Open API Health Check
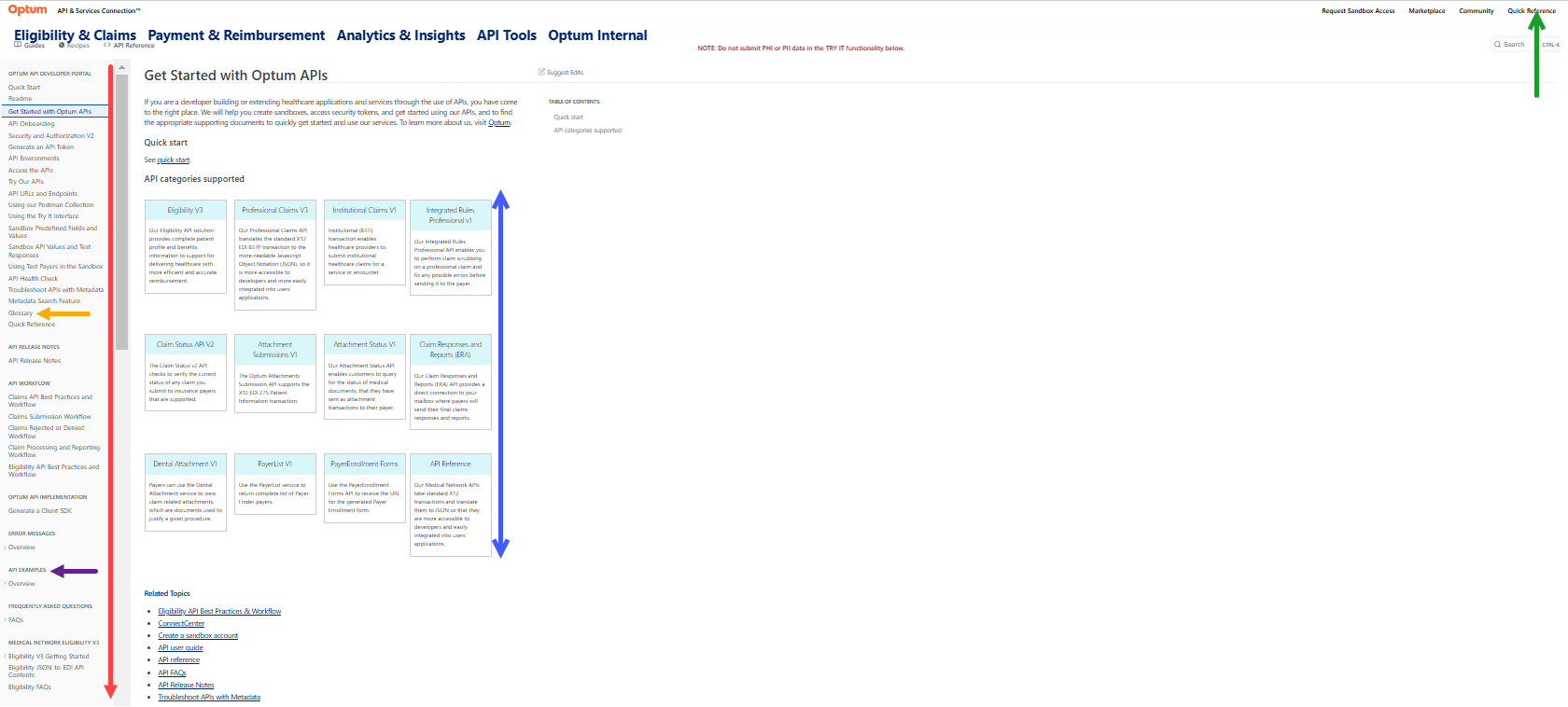Viewport: 1568px width, 707px height. pyautogui.click(x=33, y=279)
